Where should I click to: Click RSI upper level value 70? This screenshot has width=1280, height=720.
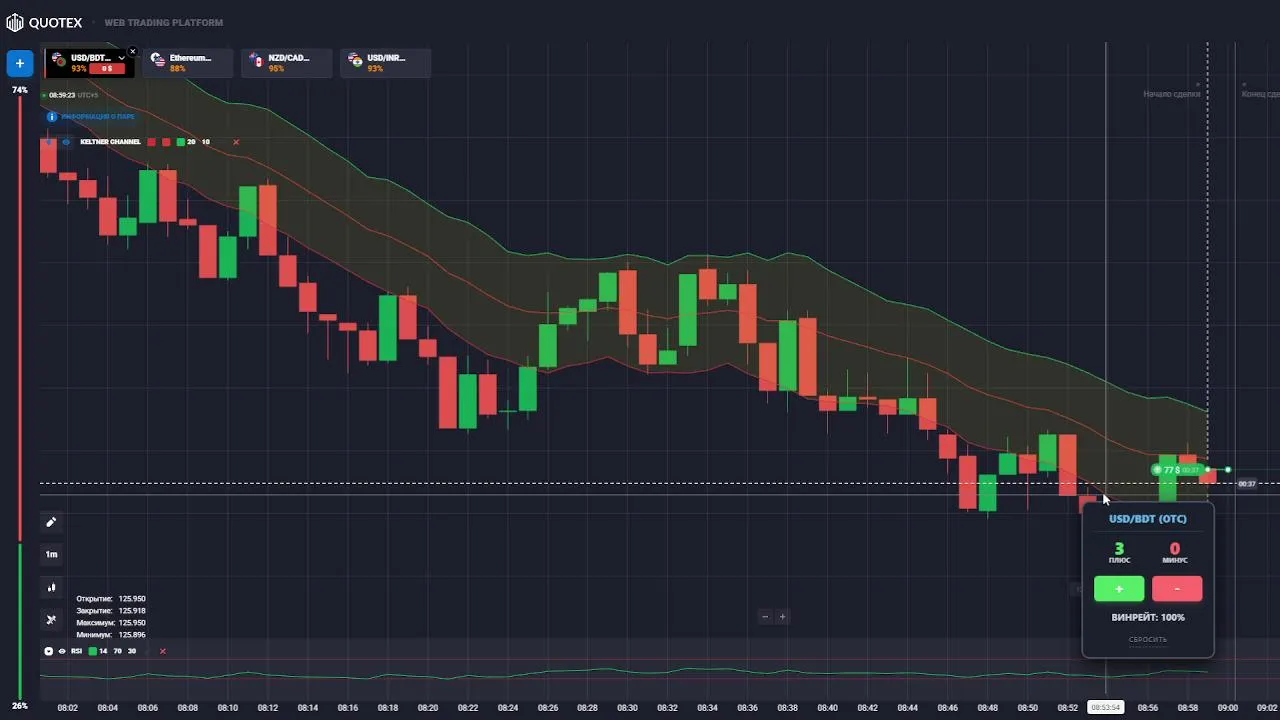[x=117, y=651]
